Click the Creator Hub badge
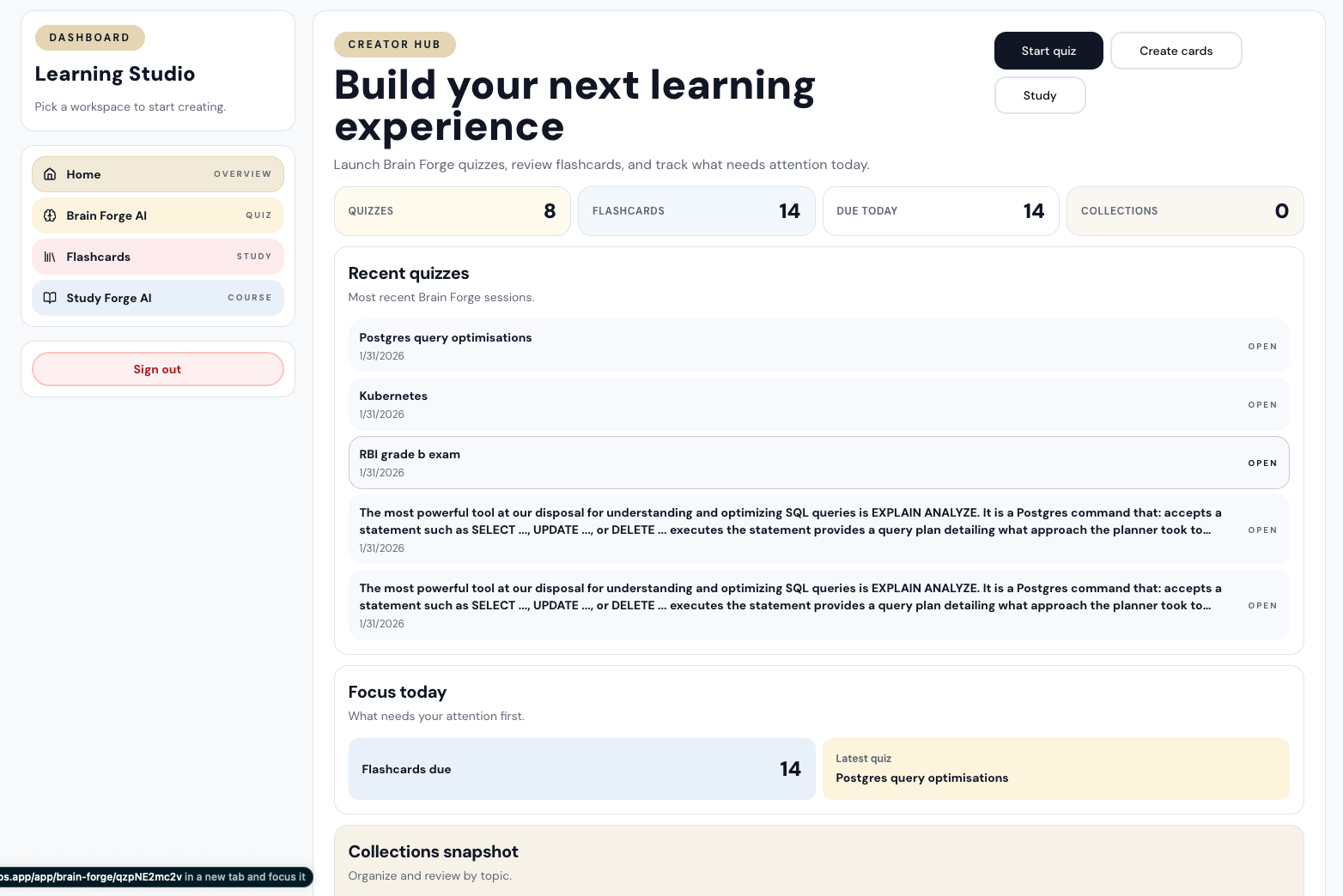This screenshot has width=1343, height=896. [395, 44]
